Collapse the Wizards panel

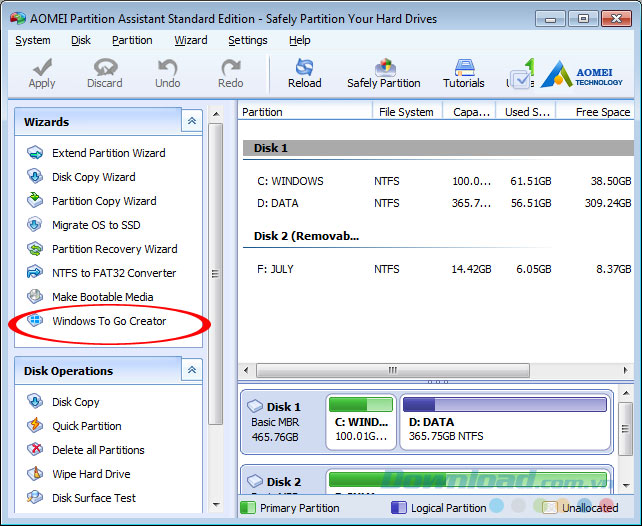191,122
